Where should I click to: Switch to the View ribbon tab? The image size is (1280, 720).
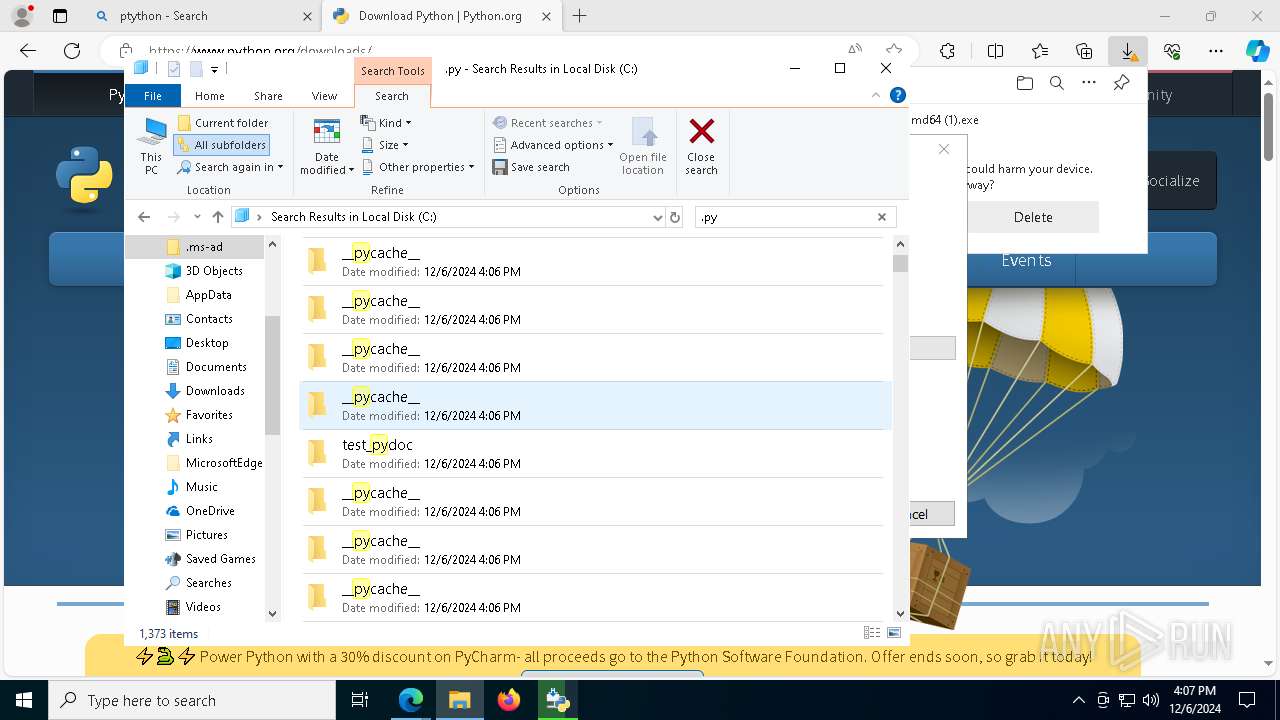point(324,96)
